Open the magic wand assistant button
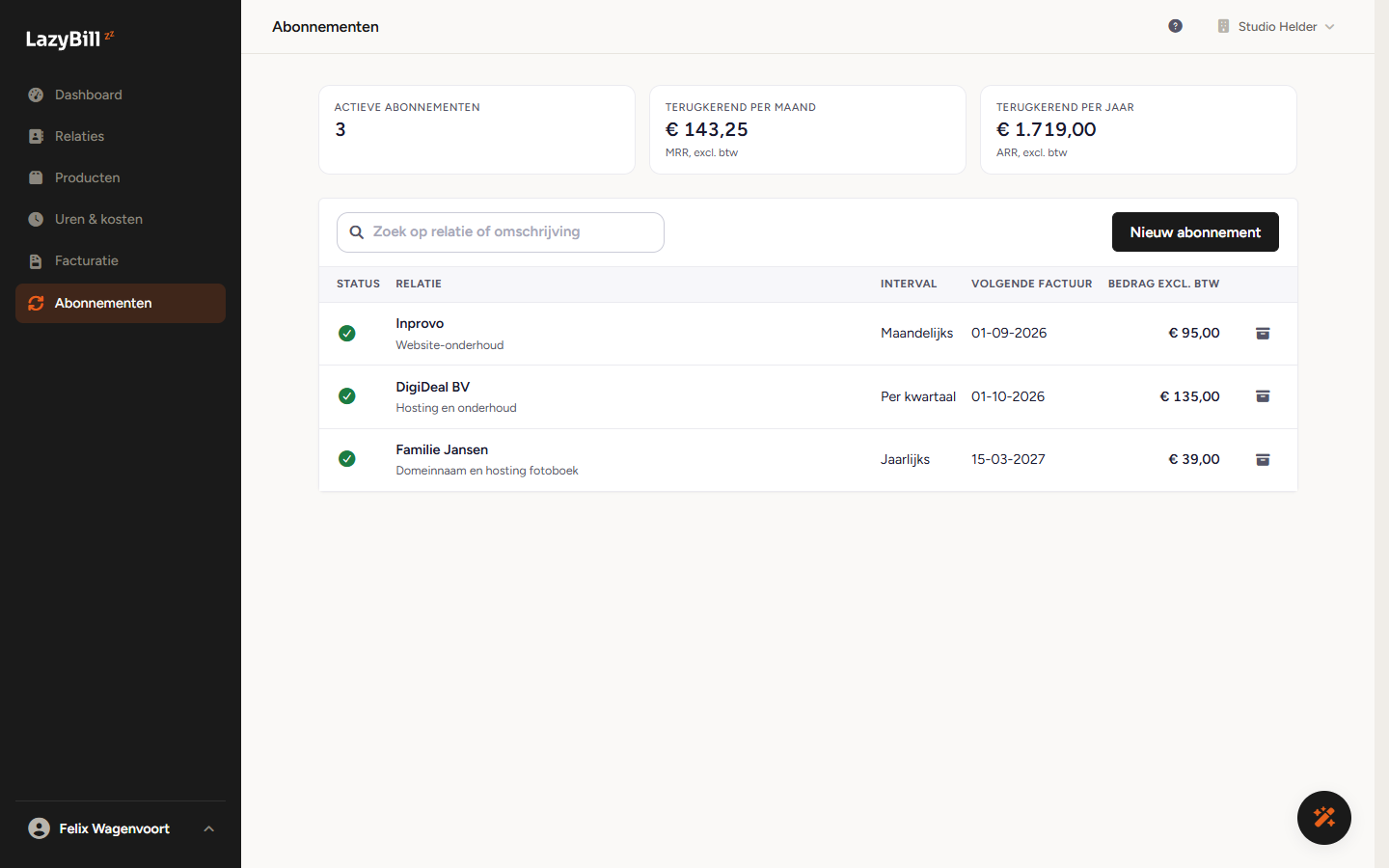1389x868 pixels. tap(1323, 818)
